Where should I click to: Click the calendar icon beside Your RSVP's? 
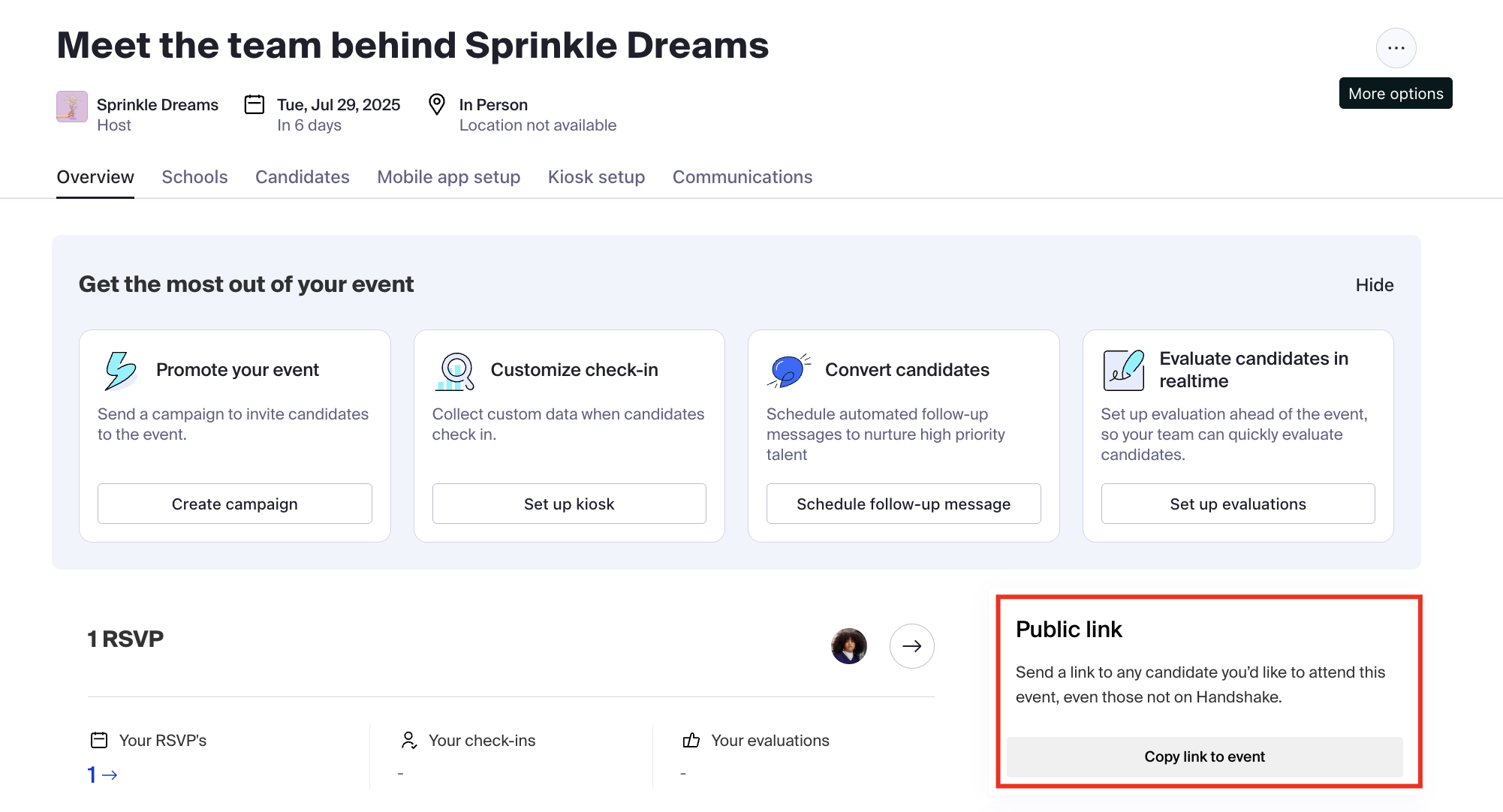(x=98, y=740)
